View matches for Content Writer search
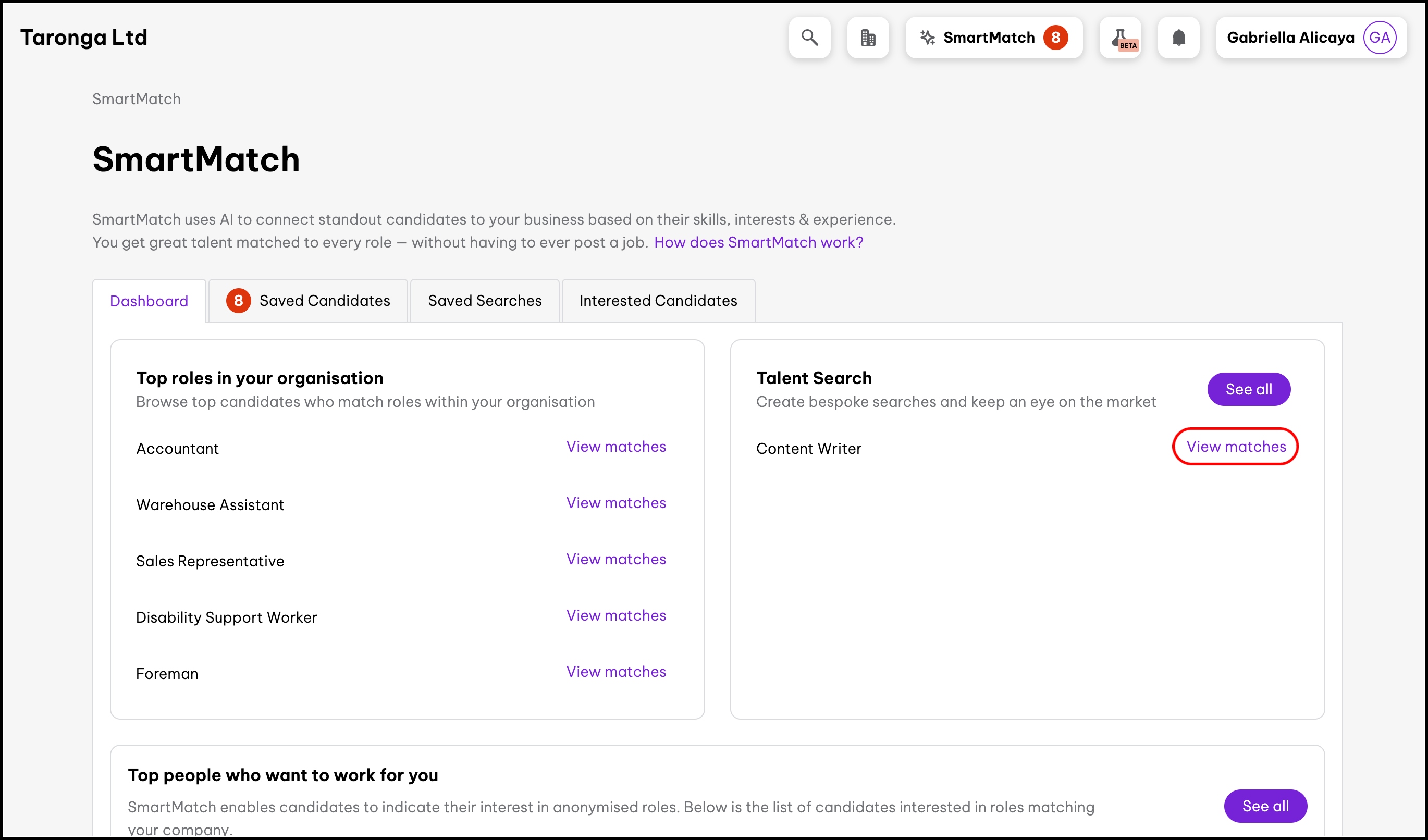 click(1236, 447)
